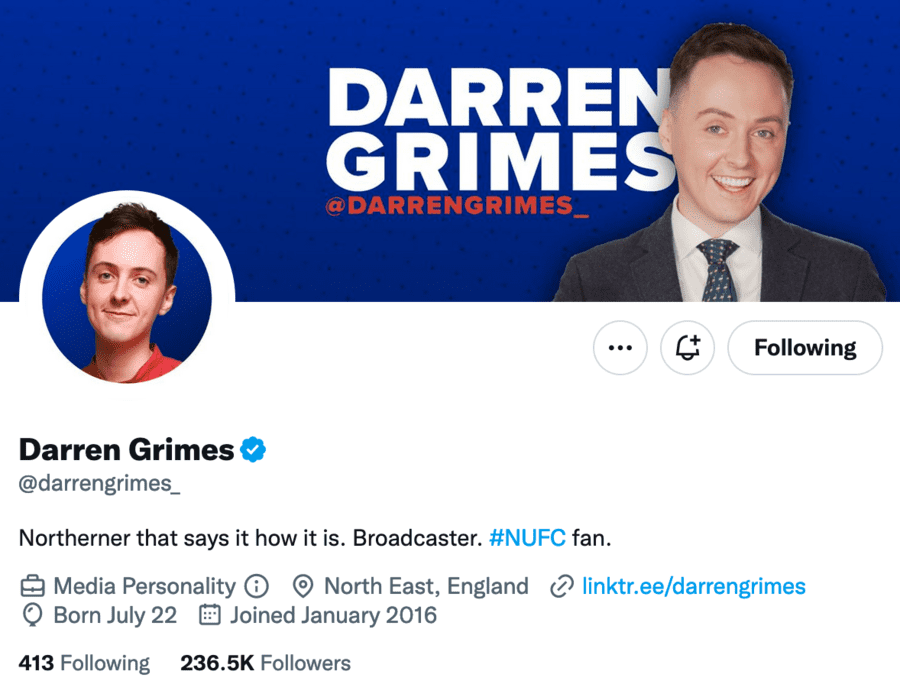Click the North East, England location text
Image resolution: width=900 pixels, height=694 pixels.
(x=426, y=586)
